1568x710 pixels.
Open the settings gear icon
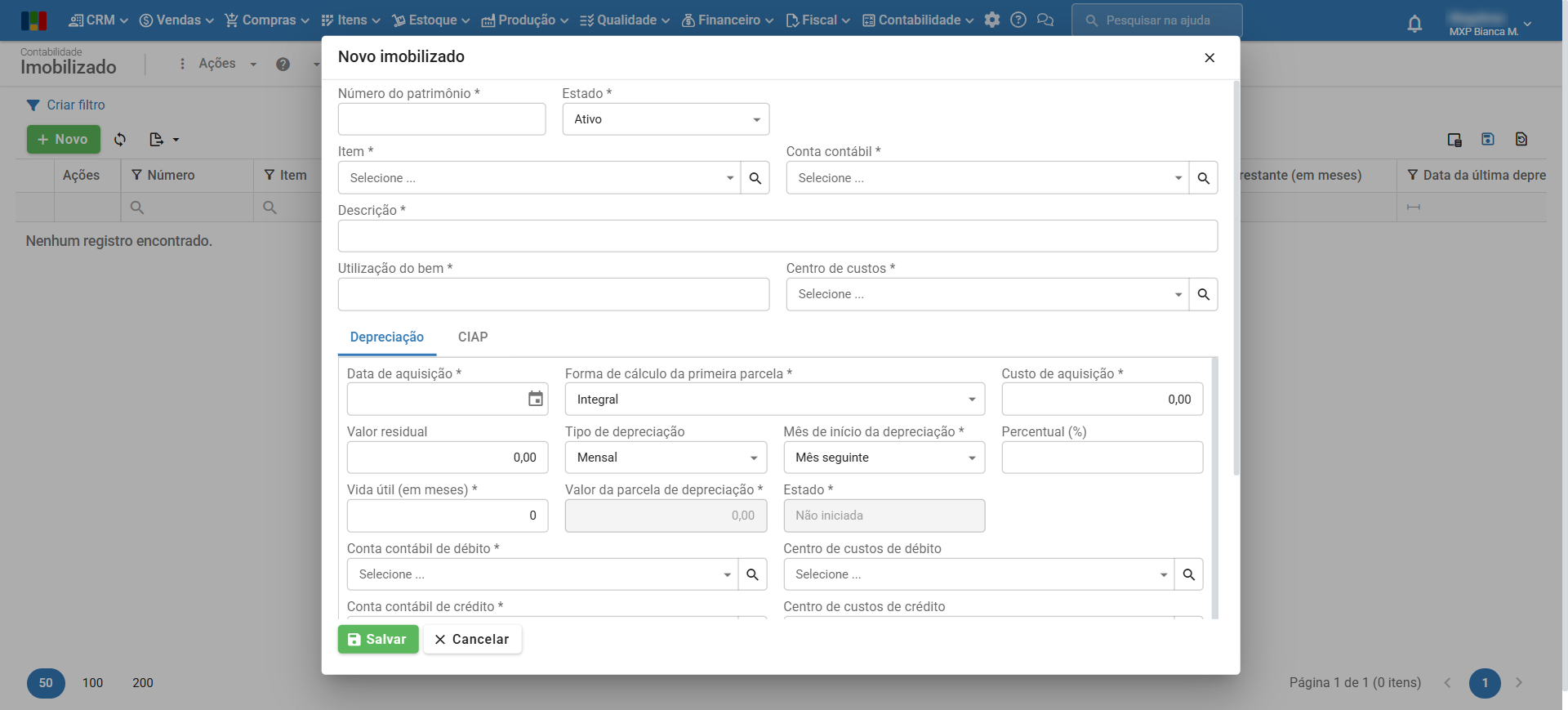[x=992, y=20]
